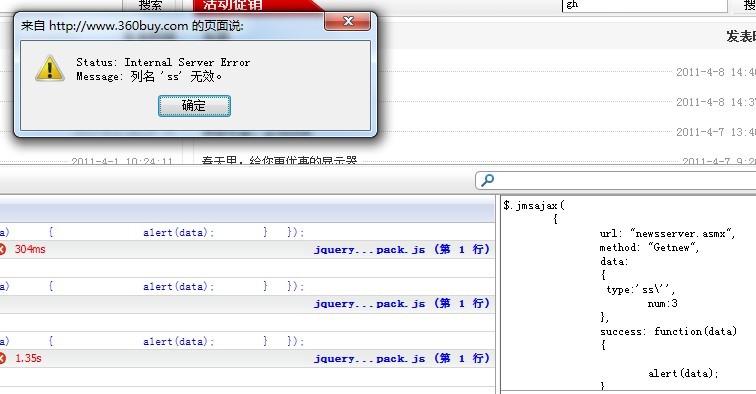Image resolution: width=756 pixels, height=394 pixels.
Task: Click the 'num:3' code line
Action: click(x=662, y=303)
